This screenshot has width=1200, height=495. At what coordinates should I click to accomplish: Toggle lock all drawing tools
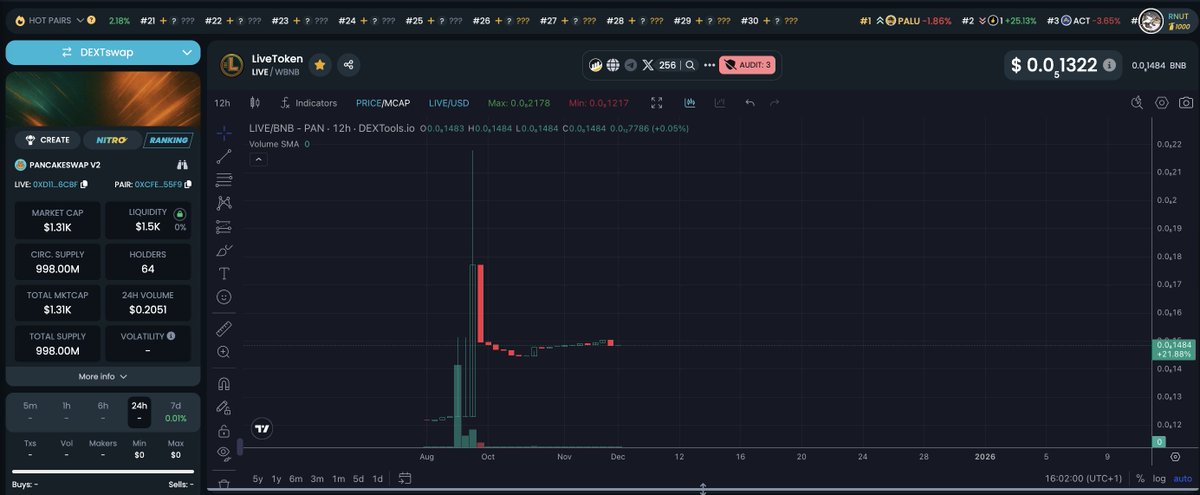click(x=224, y=431)
